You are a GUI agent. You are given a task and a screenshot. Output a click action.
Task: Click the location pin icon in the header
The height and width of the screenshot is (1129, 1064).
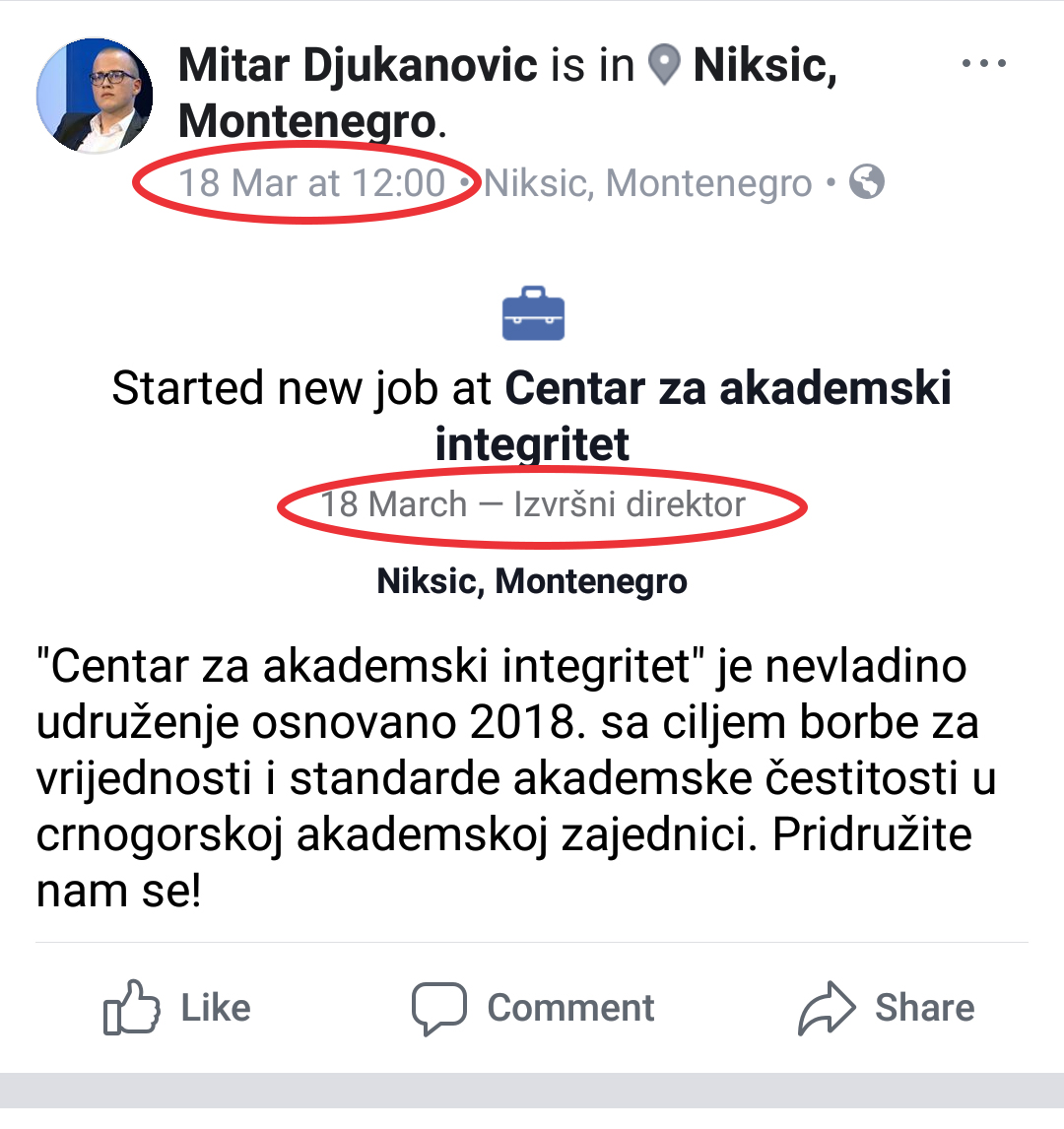point(665,66)
